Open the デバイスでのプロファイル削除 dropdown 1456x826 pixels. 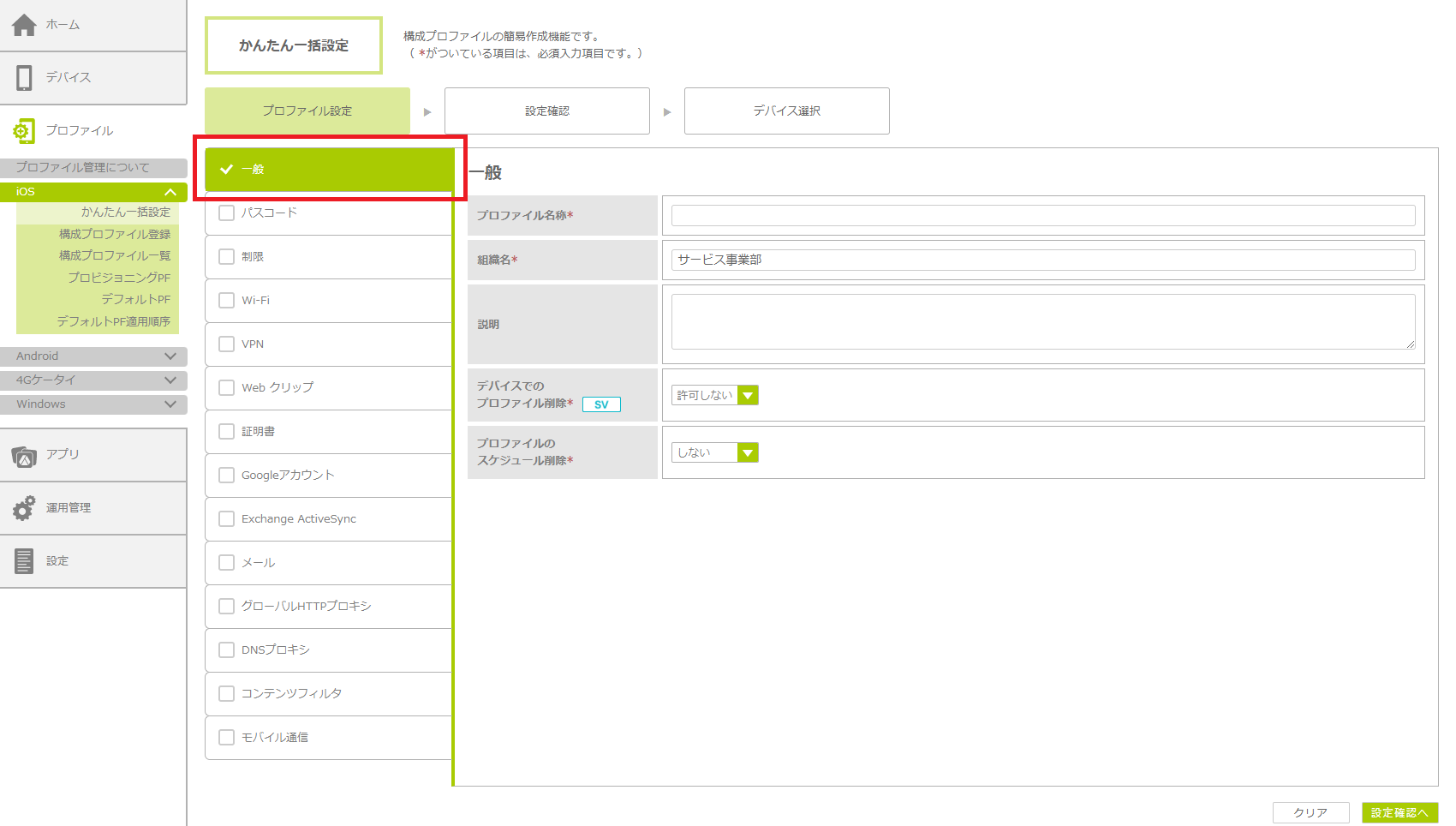point(748,395)
